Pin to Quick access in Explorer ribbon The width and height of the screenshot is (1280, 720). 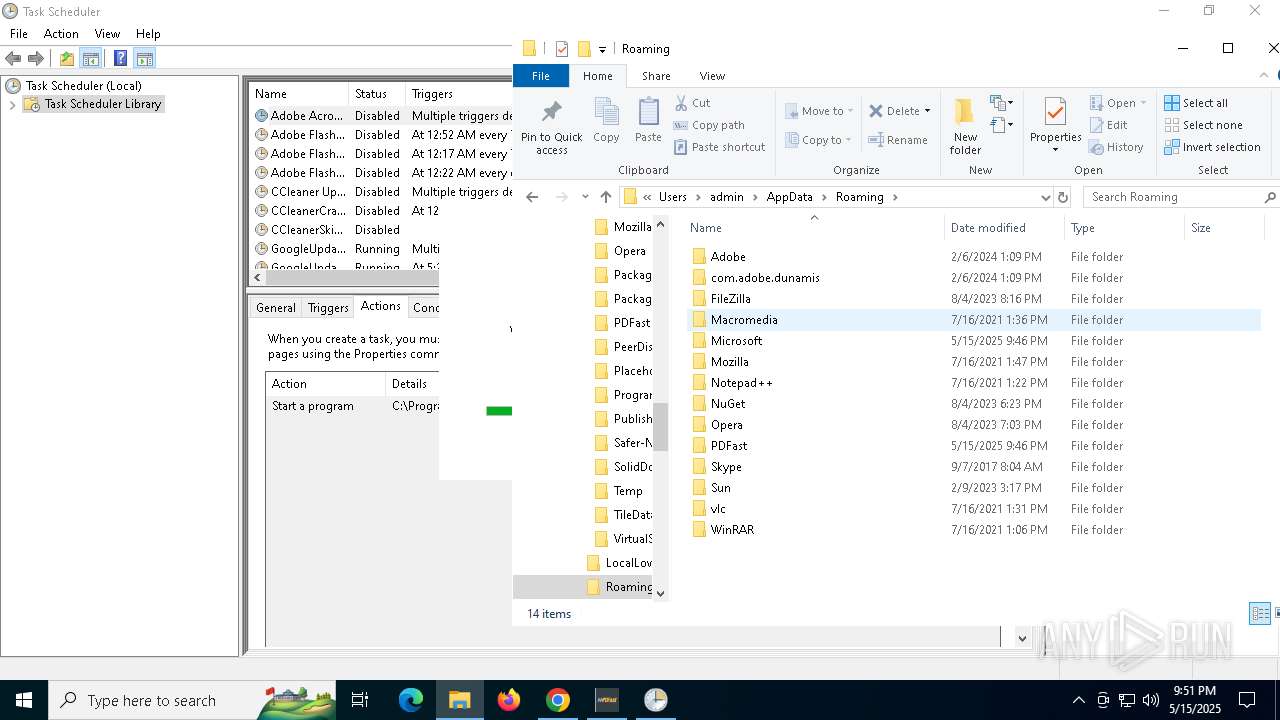(x=551, y=126)
